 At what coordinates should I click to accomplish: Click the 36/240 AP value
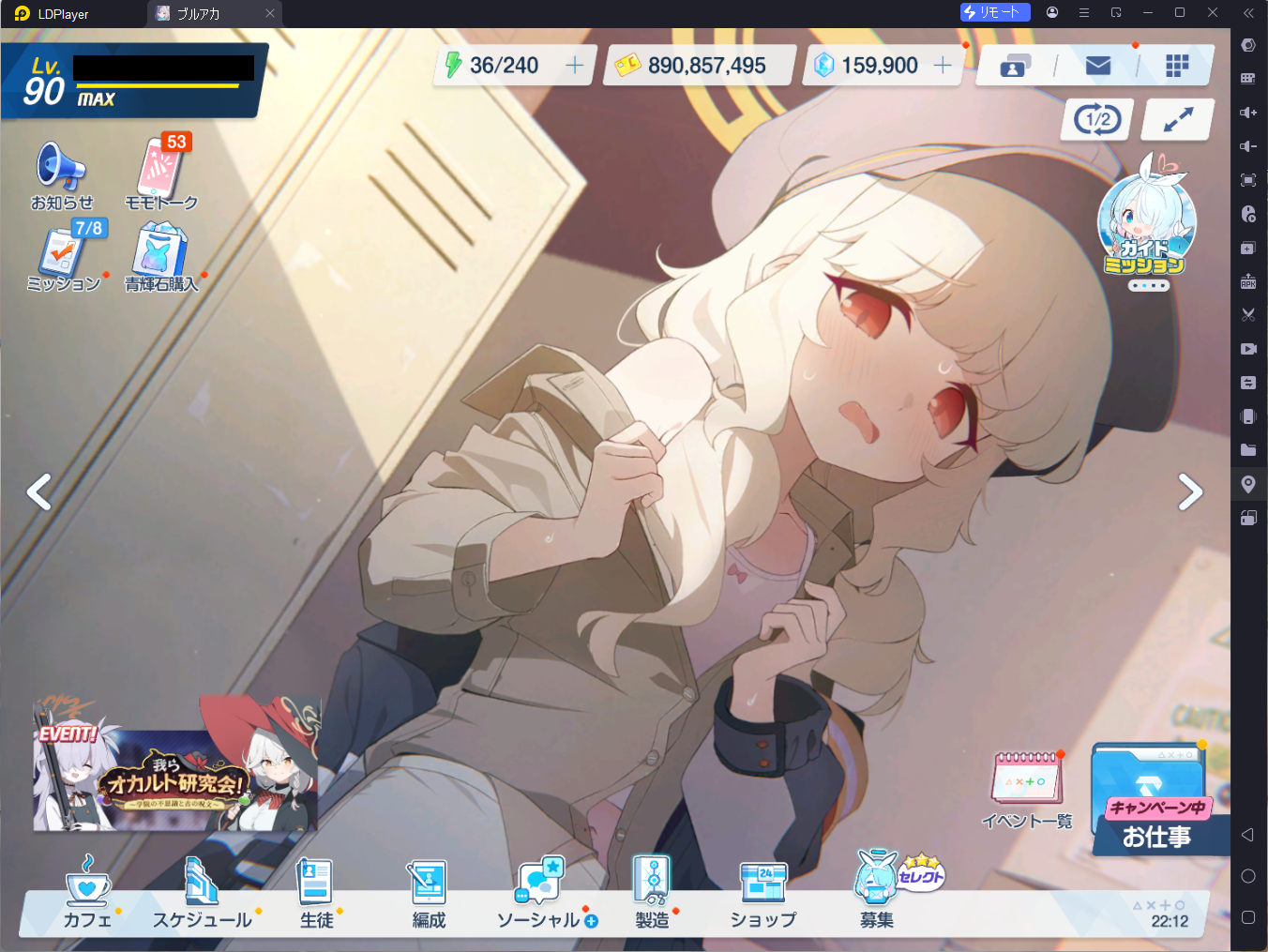504,66
